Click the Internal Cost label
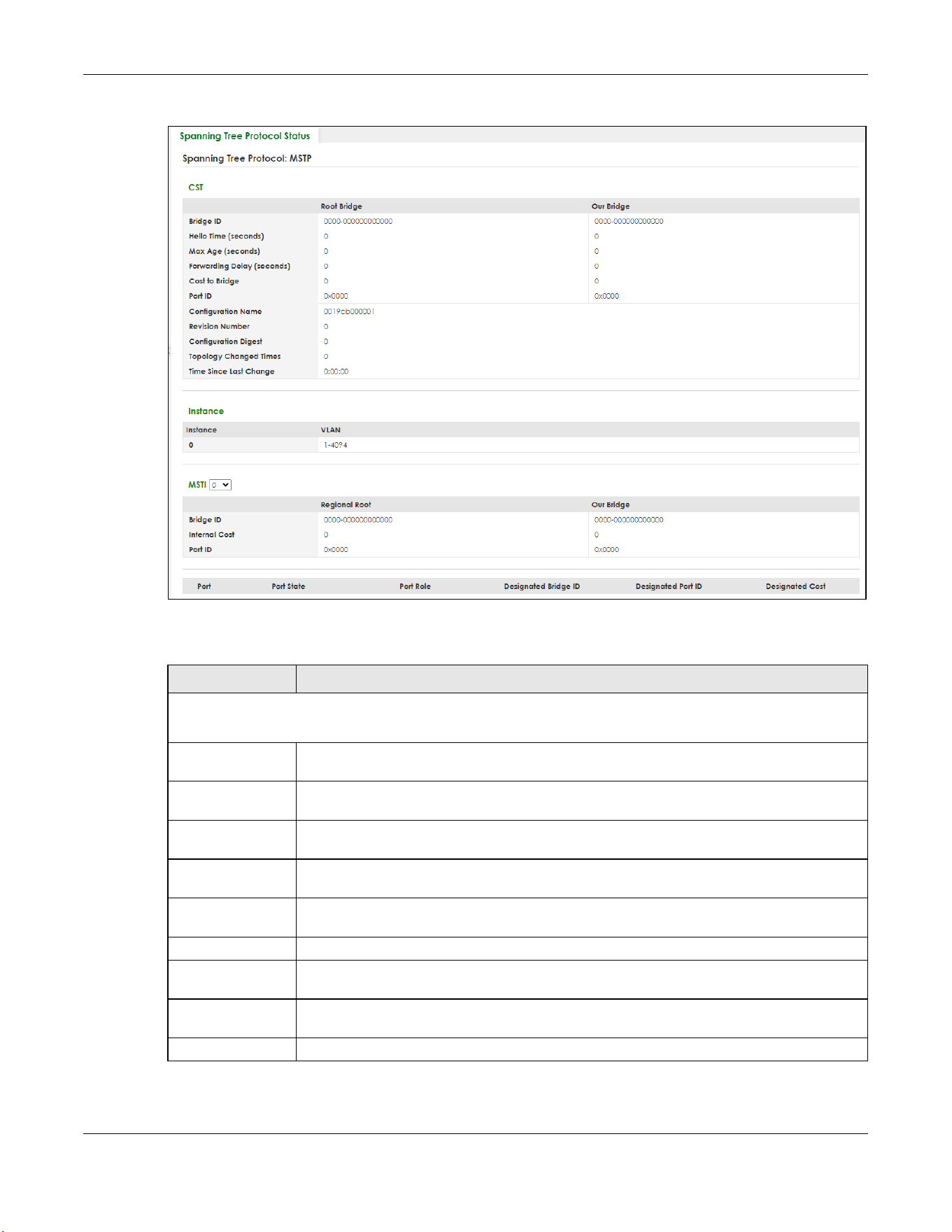Viewport: 952px width, 1232px height. 212,535
